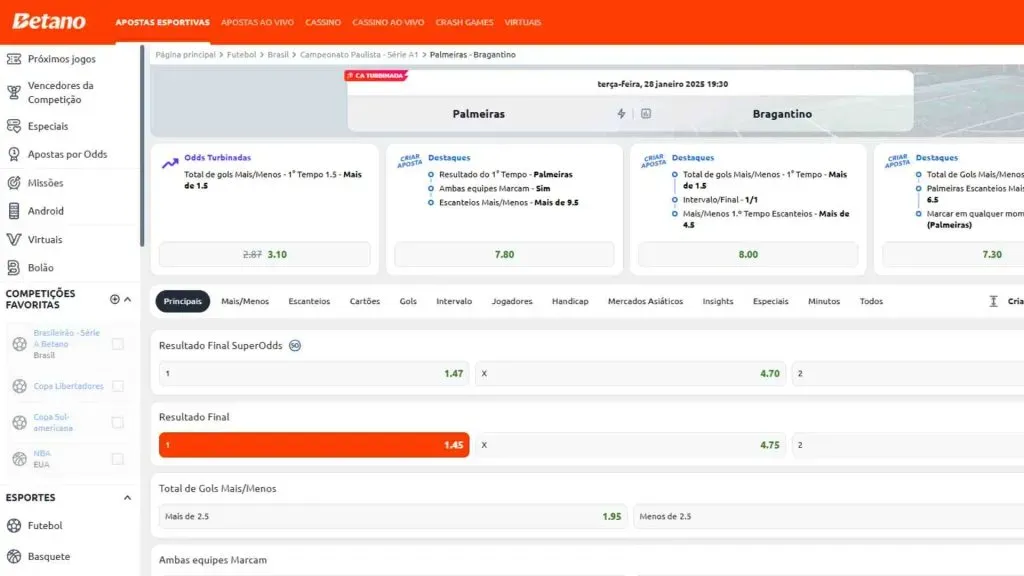
Task: Click the lightning bolt icon beside Palmeiras
Action: (x=621, y=114)
